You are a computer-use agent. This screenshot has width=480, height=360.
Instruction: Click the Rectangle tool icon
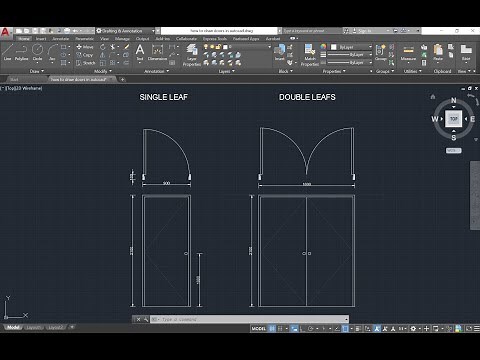(63, 47)
